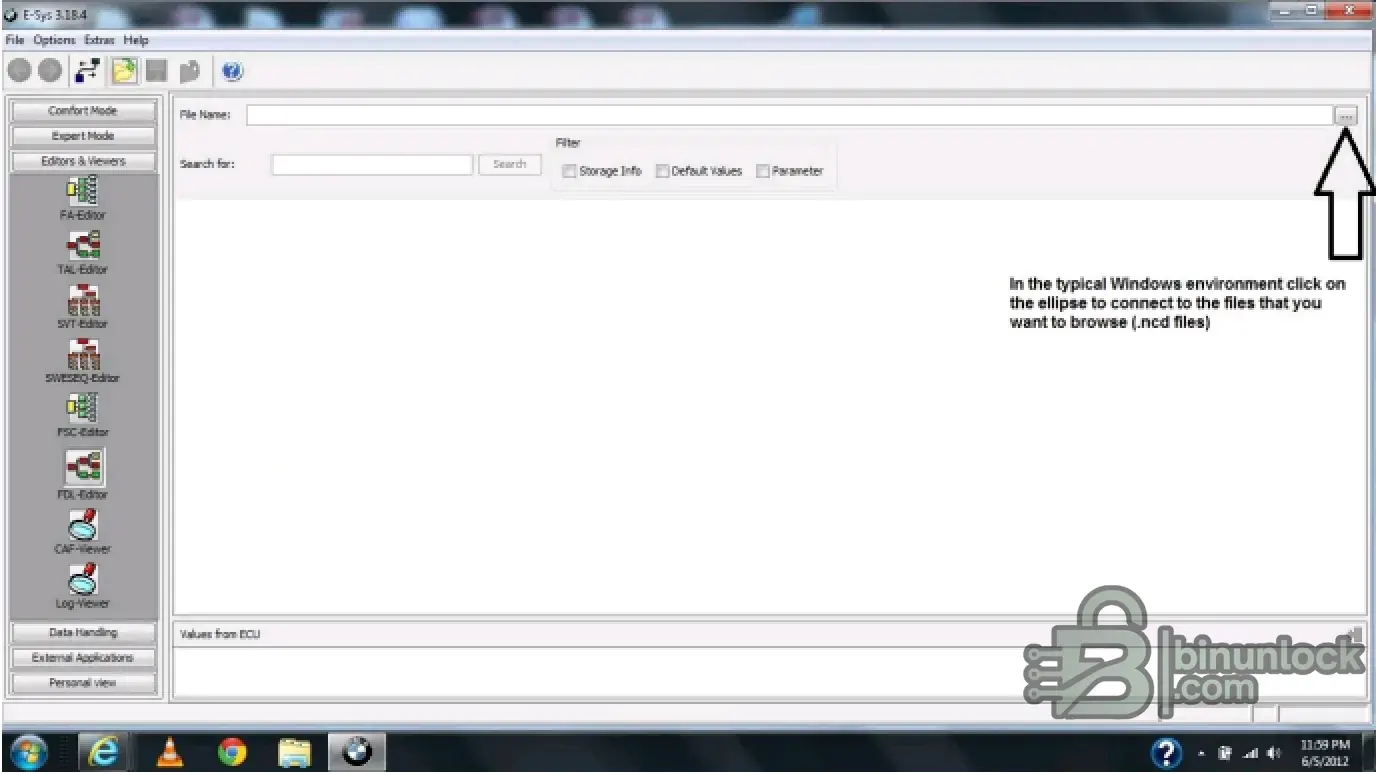Open Google Chrome from the taskbar
Image resolution: width=1376 pixels, height=774 pixels.
pos(232,752)
